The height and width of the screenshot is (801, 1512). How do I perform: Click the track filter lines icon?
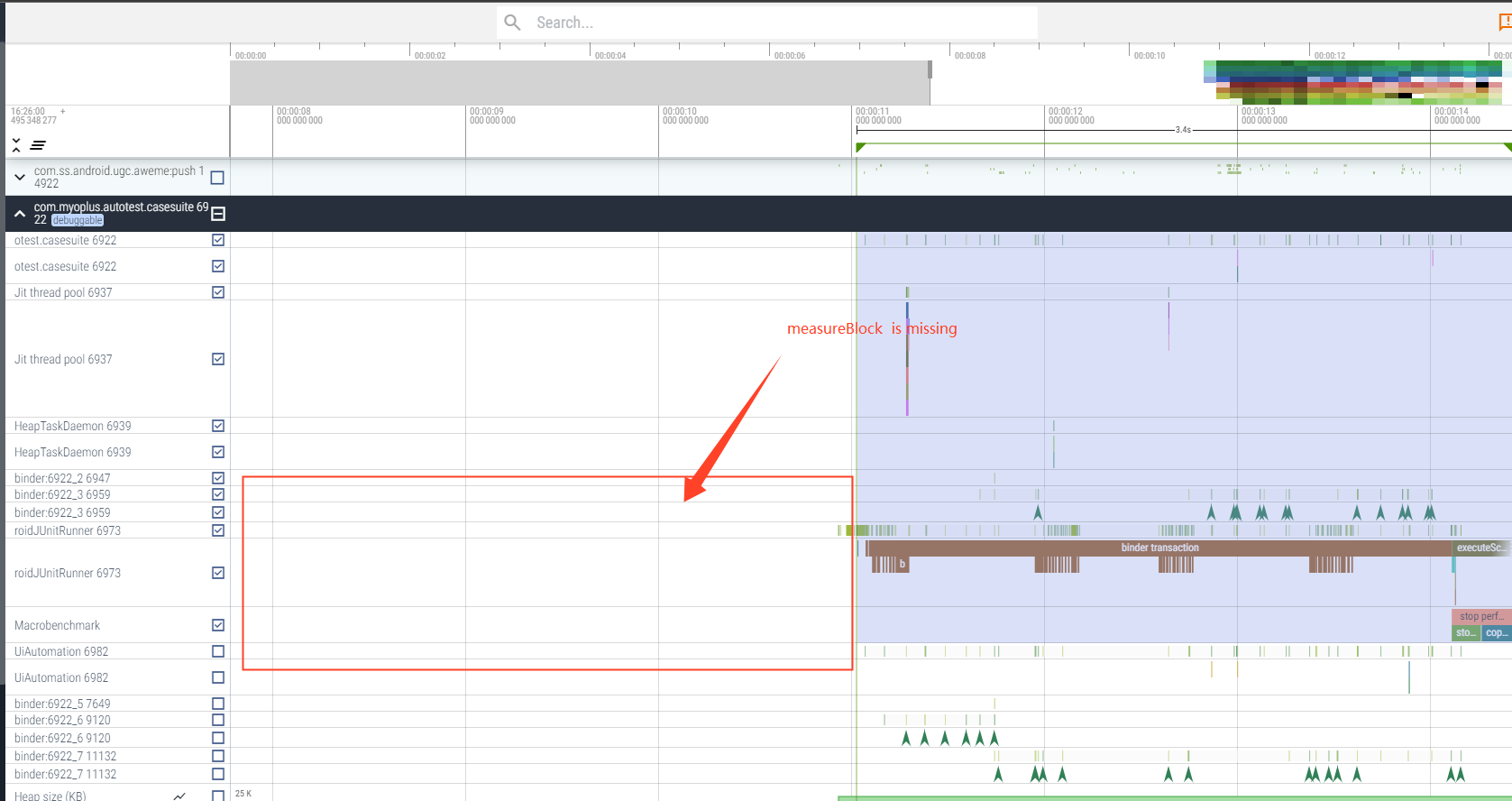tap(38, 145)
